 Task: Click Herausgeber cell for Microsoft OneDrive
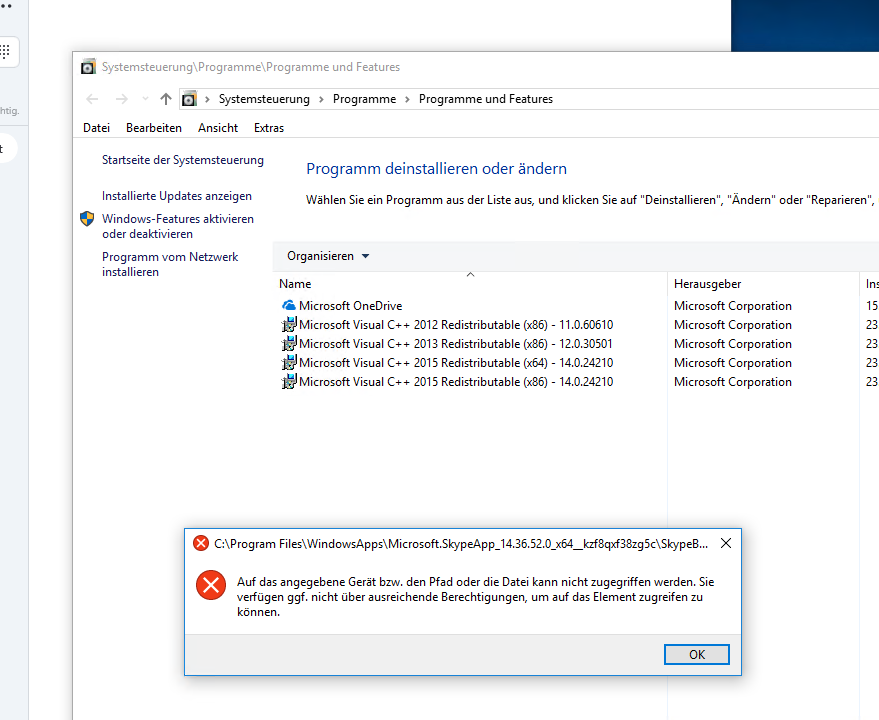coord(733,306)
